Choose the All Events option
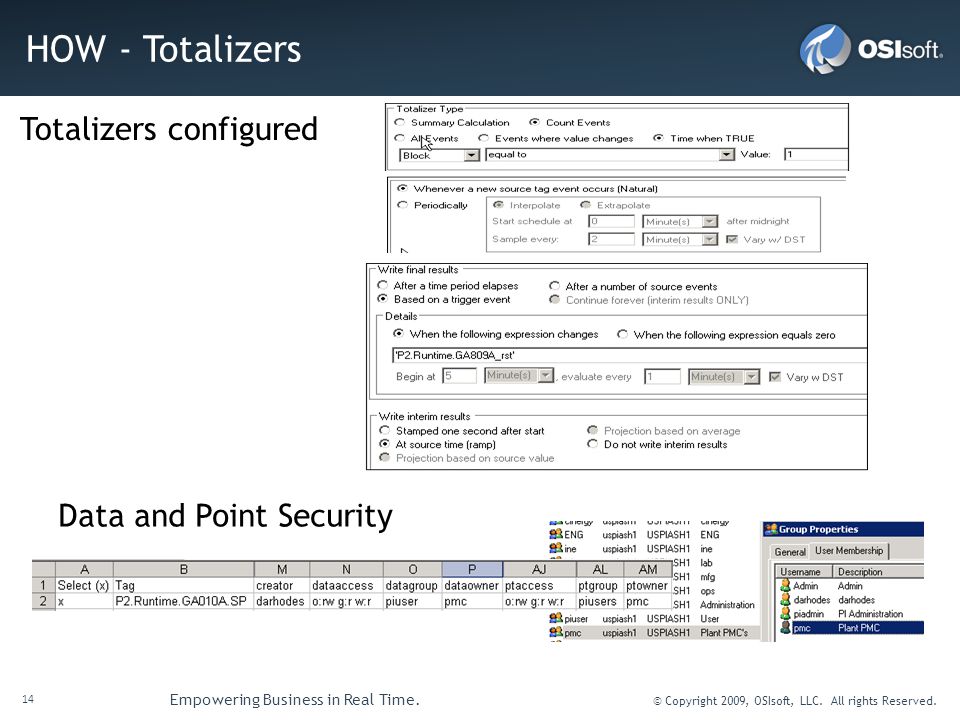The height and width of the screenshot is (720, 960). point(400,138)
